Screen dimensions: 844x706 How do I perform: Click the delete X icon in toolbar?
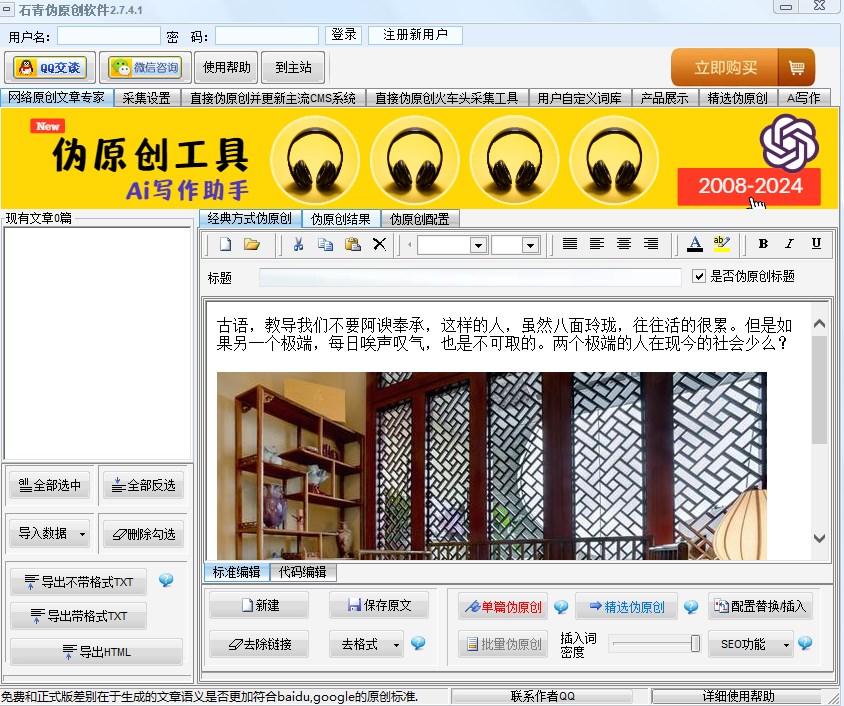pos(379,244)
